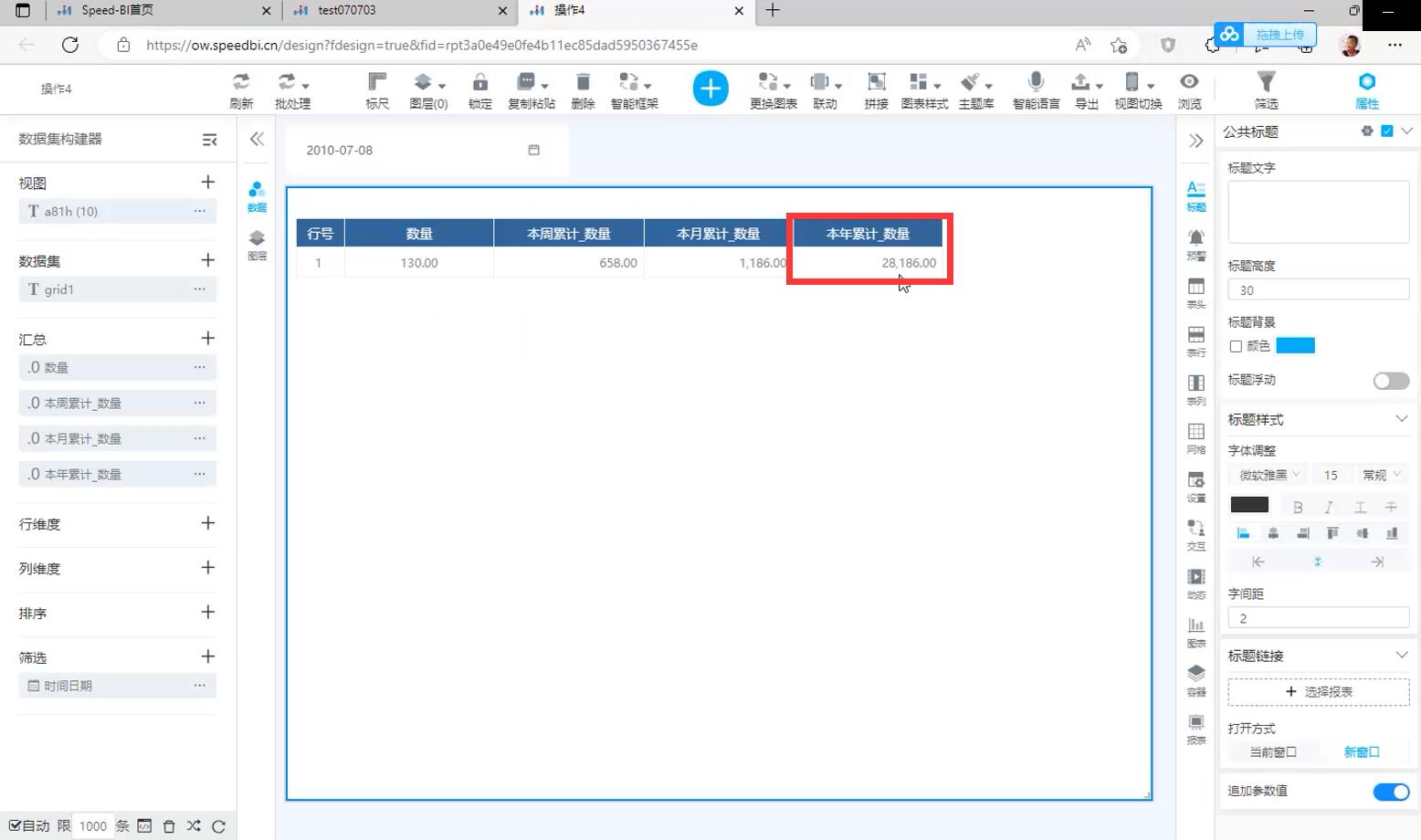Open the 常规 font weight dropdown

pos(1381,475)
